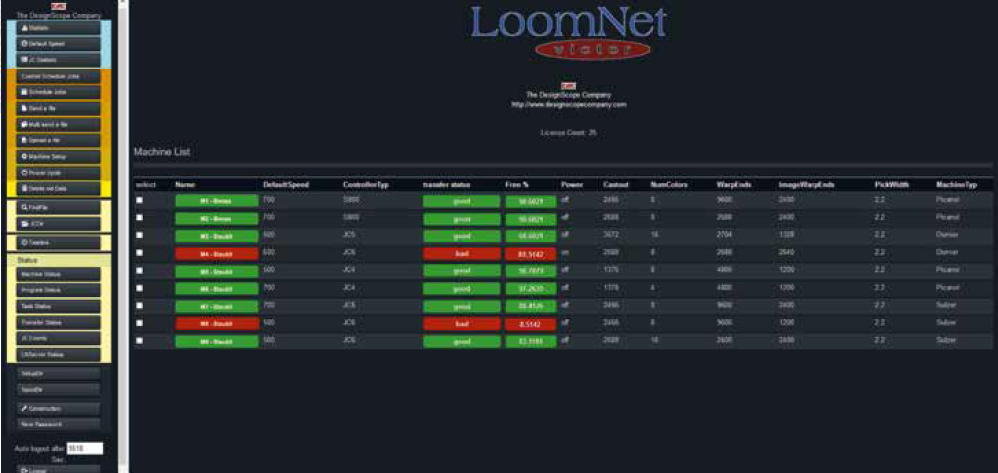
Task: Open Machine Setup via its gear icon
Action: [24, 157]
